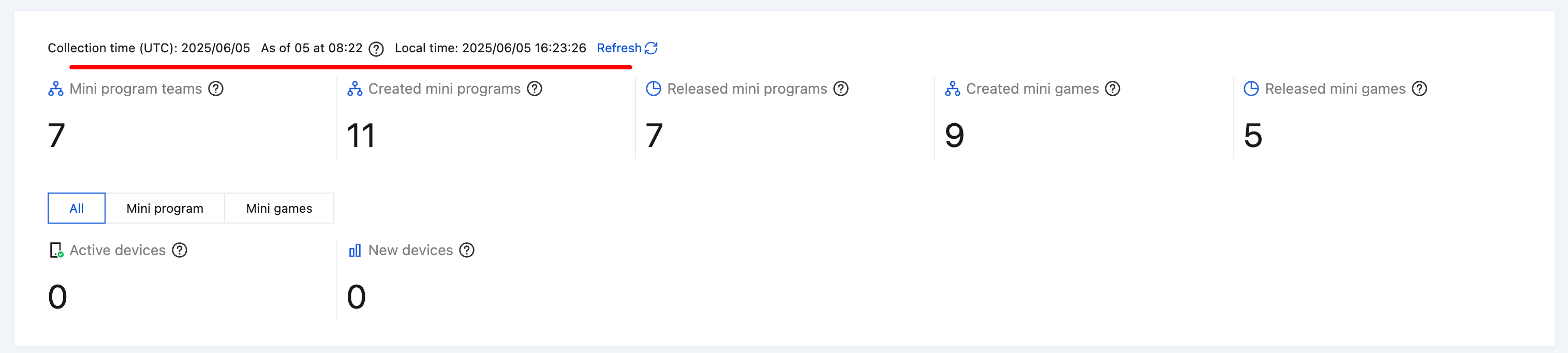The width and height of the screenshot is (1568, 353).
Task: Click help icon next to Active devices
Action: (x=180, y=250)
